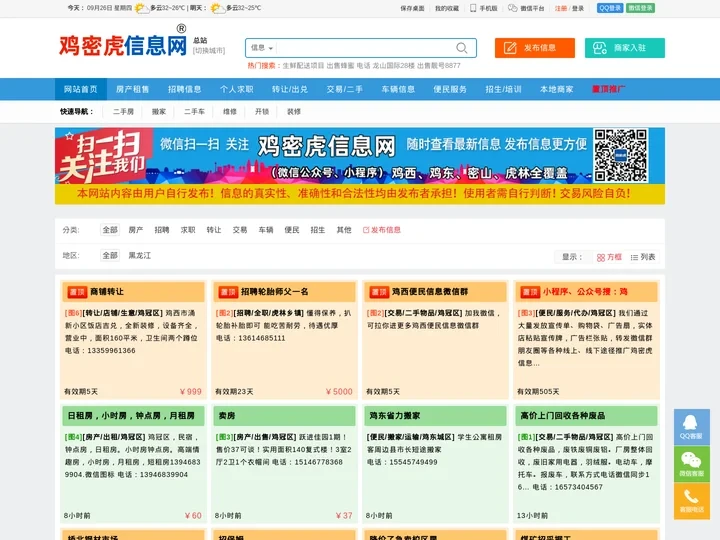This screenshot has width=720, height=540.
Task: Open the 客服电话 floating phone icon
Action: point(692,501)
